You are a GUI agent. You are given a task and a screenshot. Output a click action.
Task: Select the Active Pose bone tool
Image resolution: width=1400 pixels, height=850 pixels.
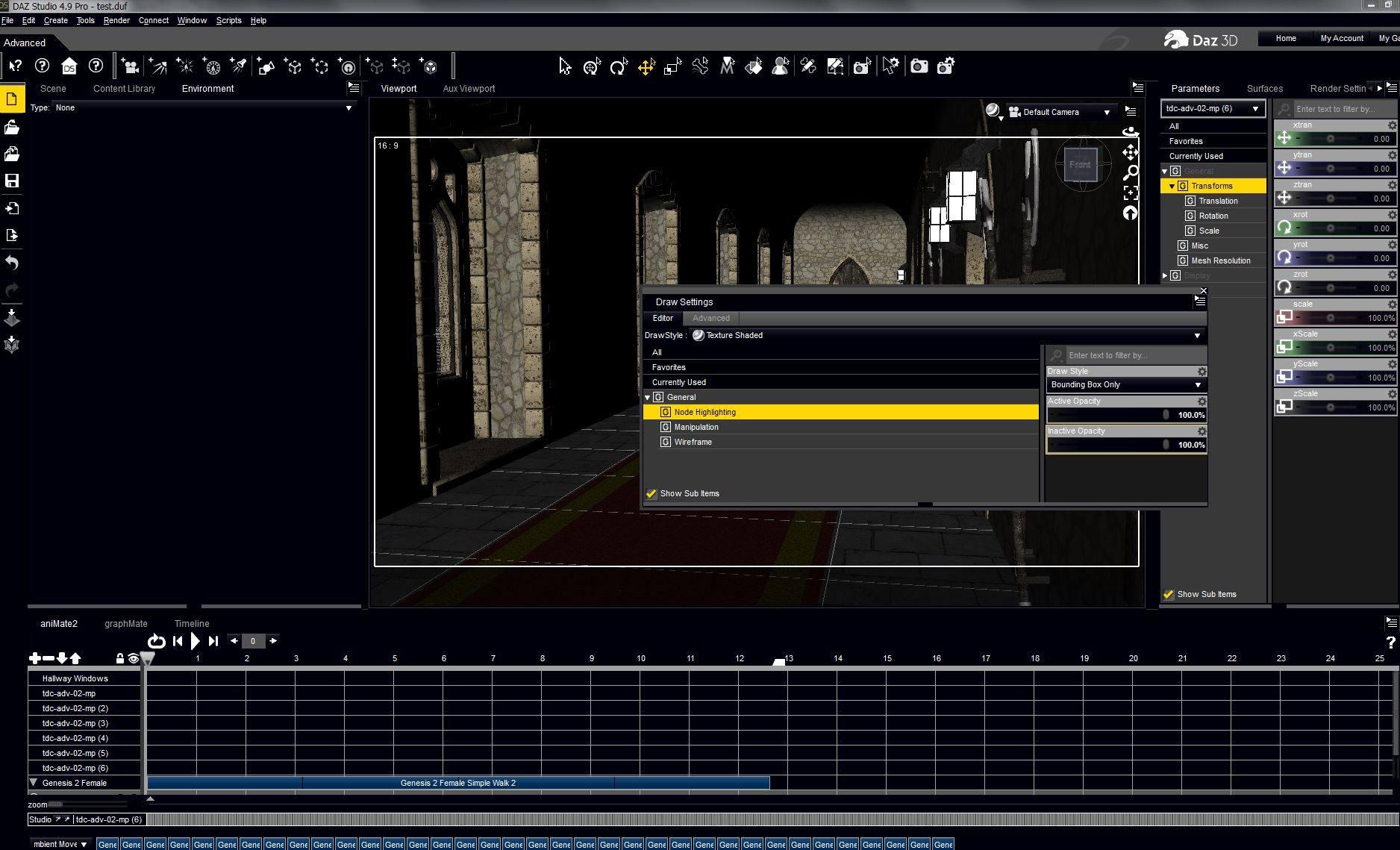(x=700, y=66)
